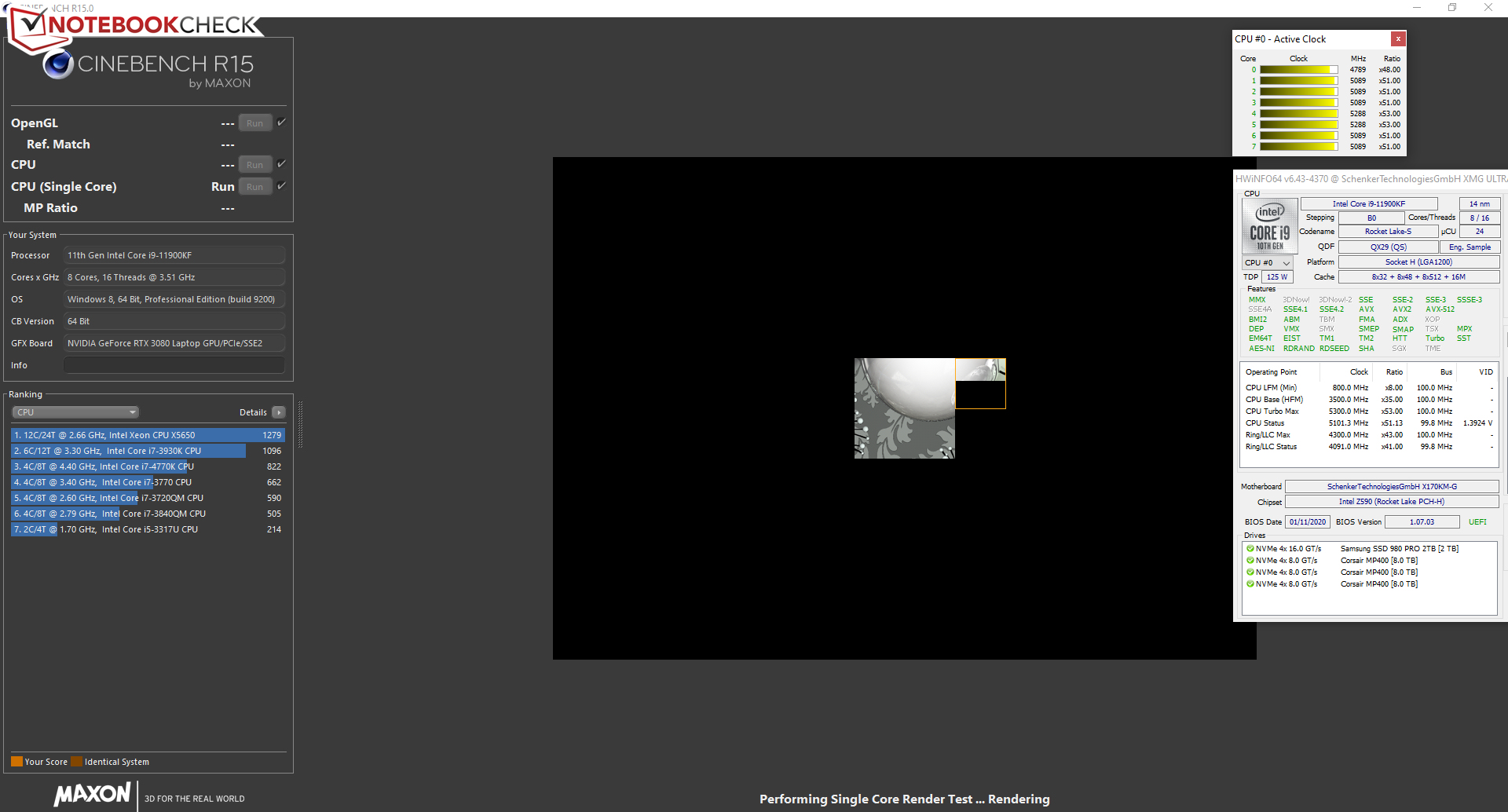Restore the Cinebench window size

click(1452, 8)
